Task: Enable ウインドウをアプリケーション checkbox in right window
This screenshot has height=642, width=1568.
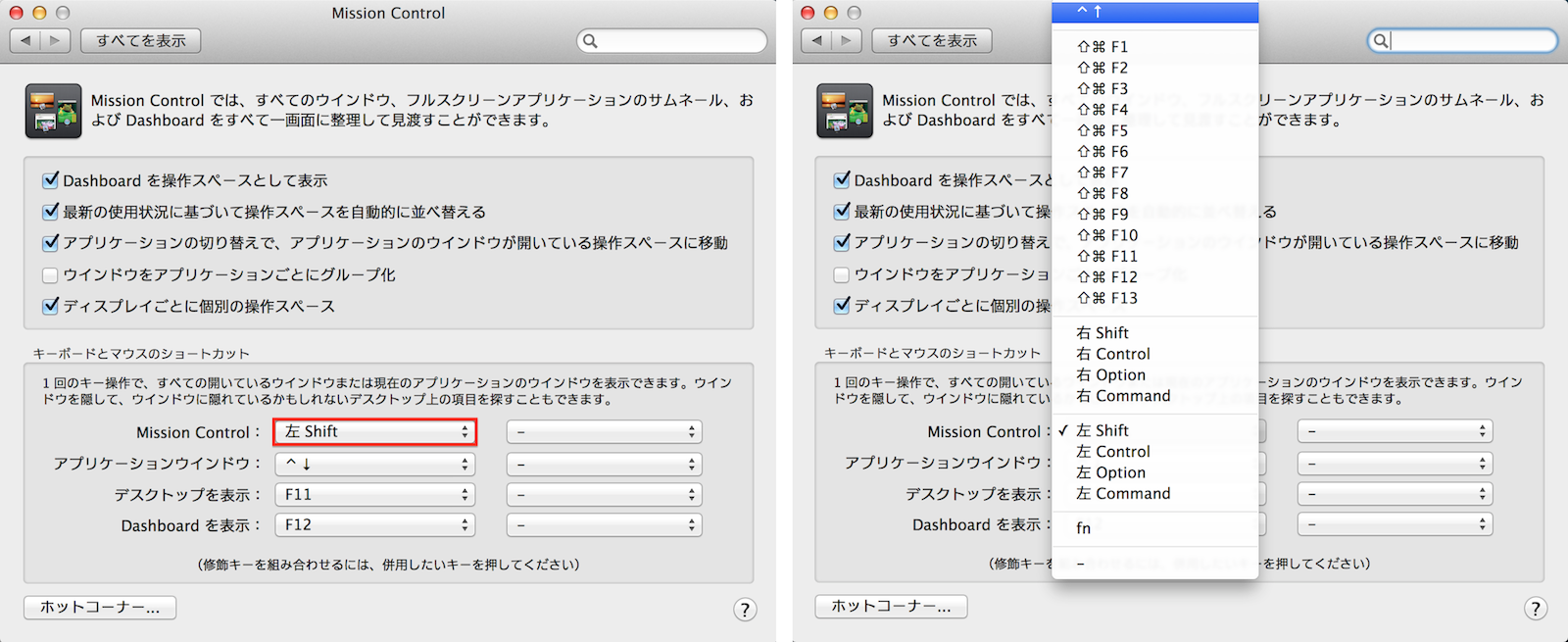Action: click(x=842, y=274)
